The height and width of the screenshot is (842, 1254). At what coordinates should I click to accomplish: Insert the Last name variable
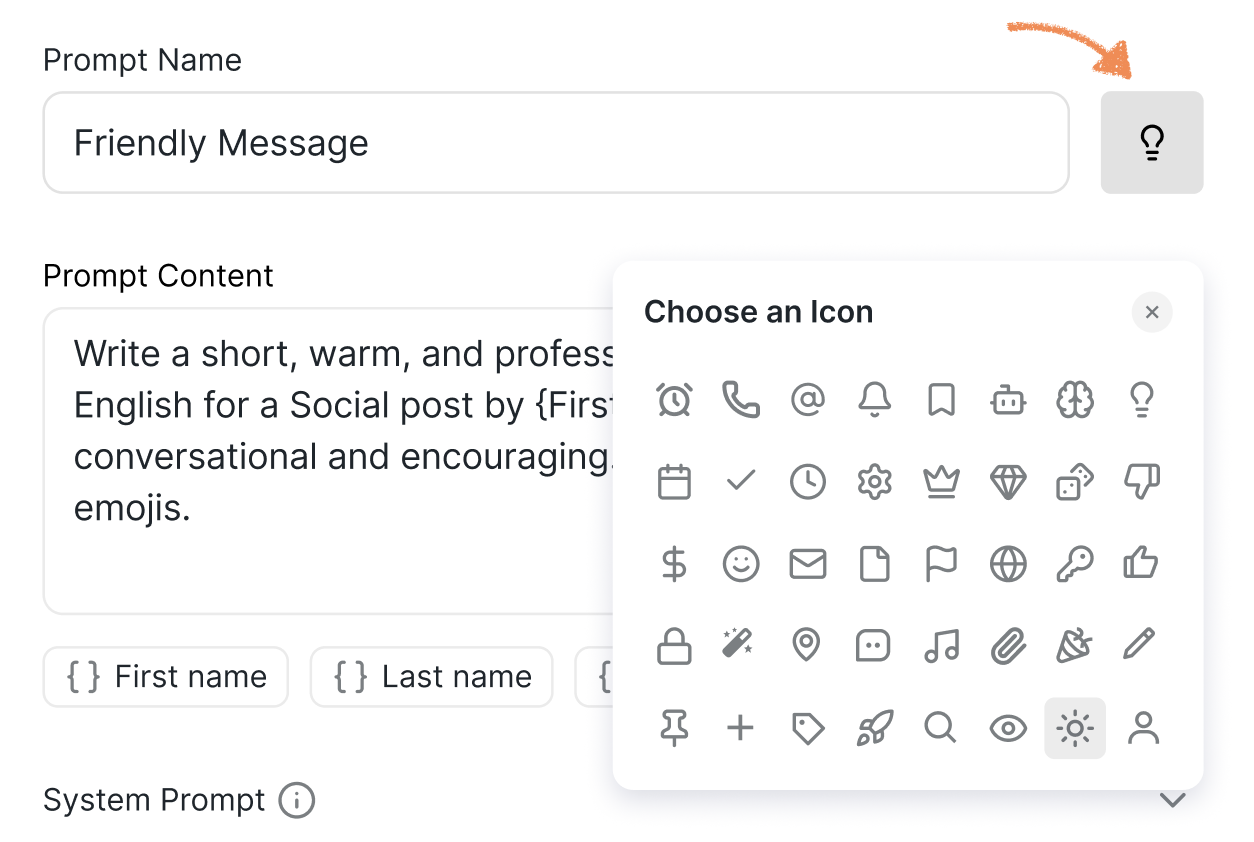pos(431,677)
